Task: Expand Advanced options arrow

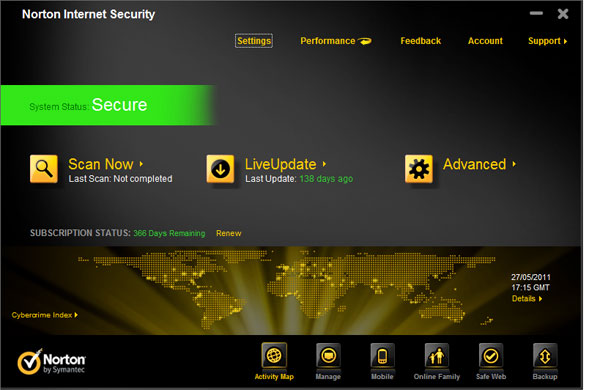Action: point(514,164)
